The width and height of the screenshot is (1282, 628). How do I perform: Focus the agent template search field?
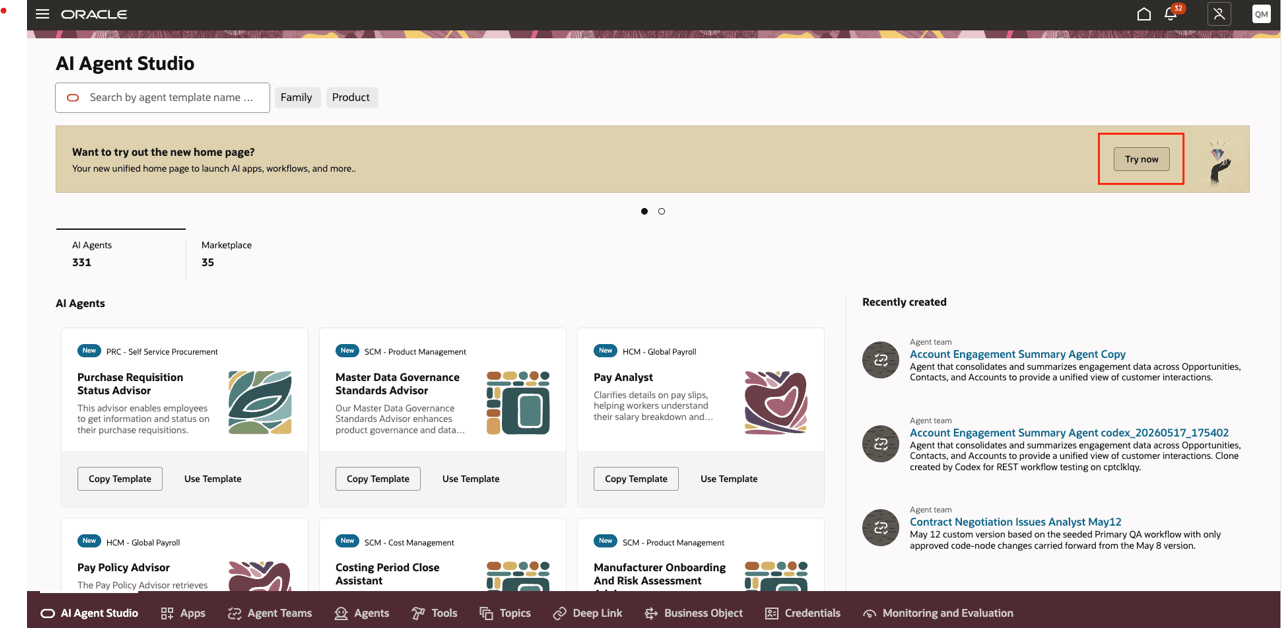[163, 97]
